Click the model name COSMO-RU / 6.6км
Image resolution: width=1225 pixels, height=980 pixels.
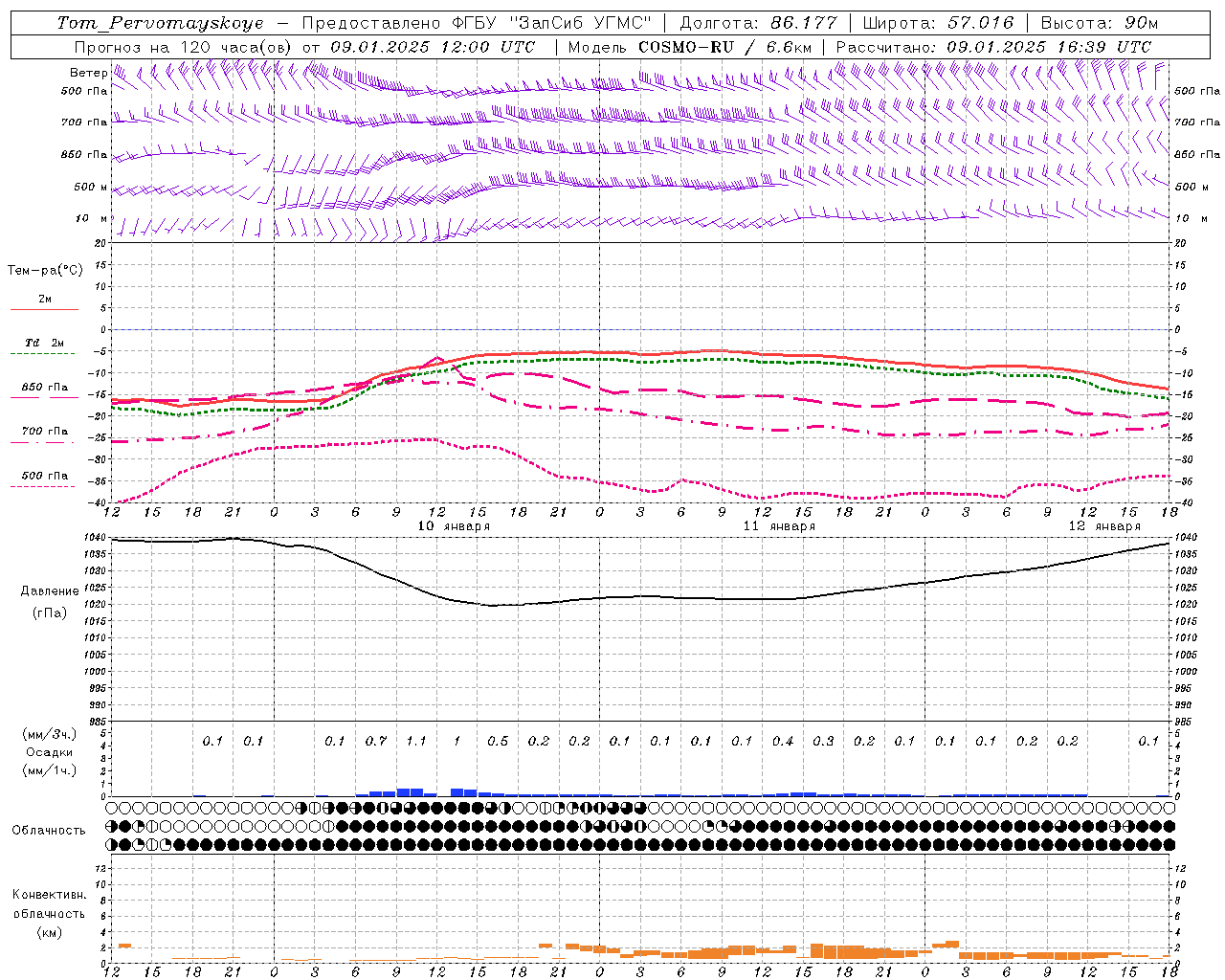tap(725, 47)
